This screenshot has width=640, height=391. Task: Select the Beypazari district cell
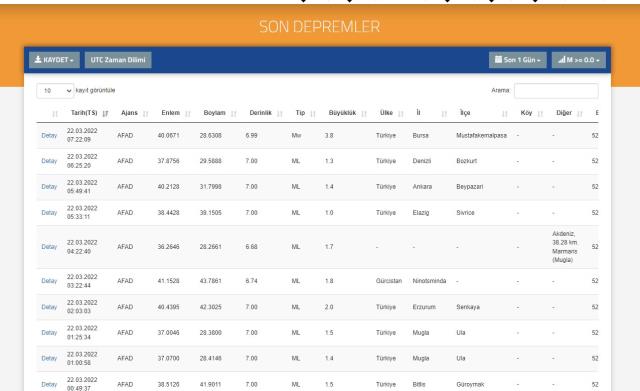coord(469,187)
